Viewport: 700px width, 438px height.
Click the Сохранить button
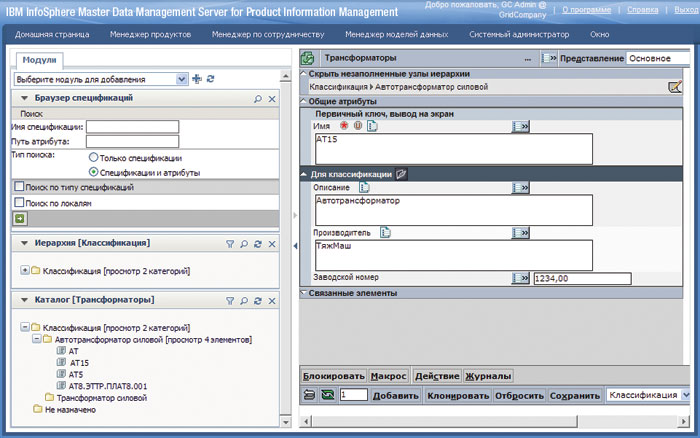(x=575, y=396)
